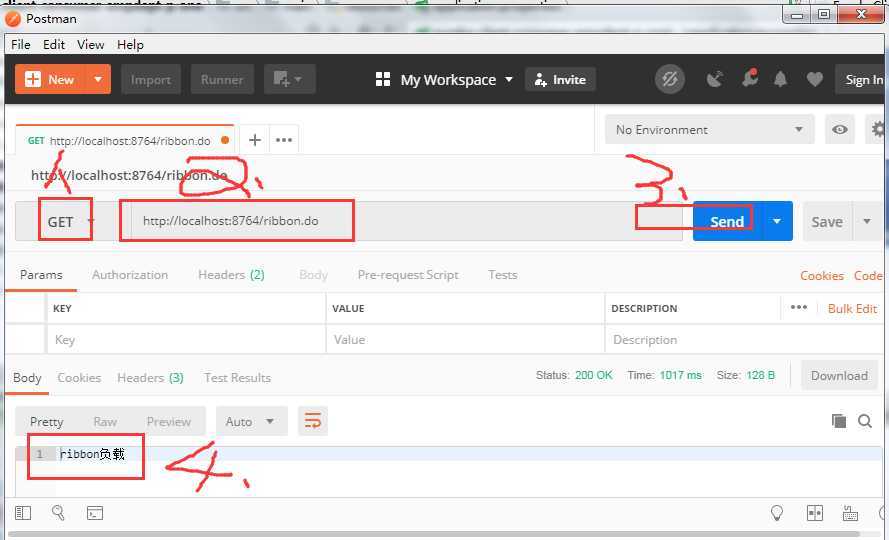Screen dimensions: 889x540
Task: Click the environment quick look eye icon
Action: [840, 129]
